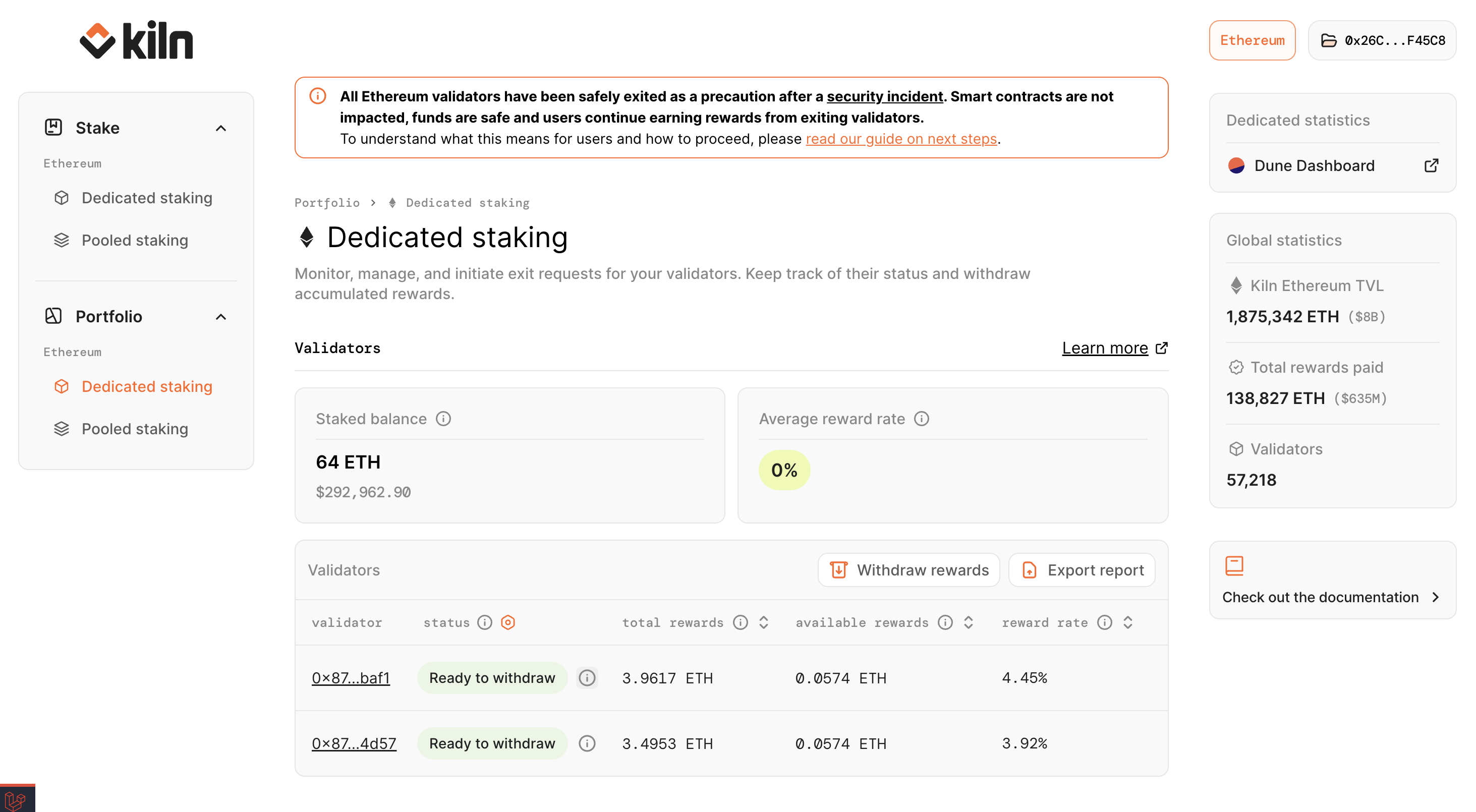This screenshot has height=812, width=1476.
Task: Open Dedicated staking under Stake
Action: click(147, 198)
